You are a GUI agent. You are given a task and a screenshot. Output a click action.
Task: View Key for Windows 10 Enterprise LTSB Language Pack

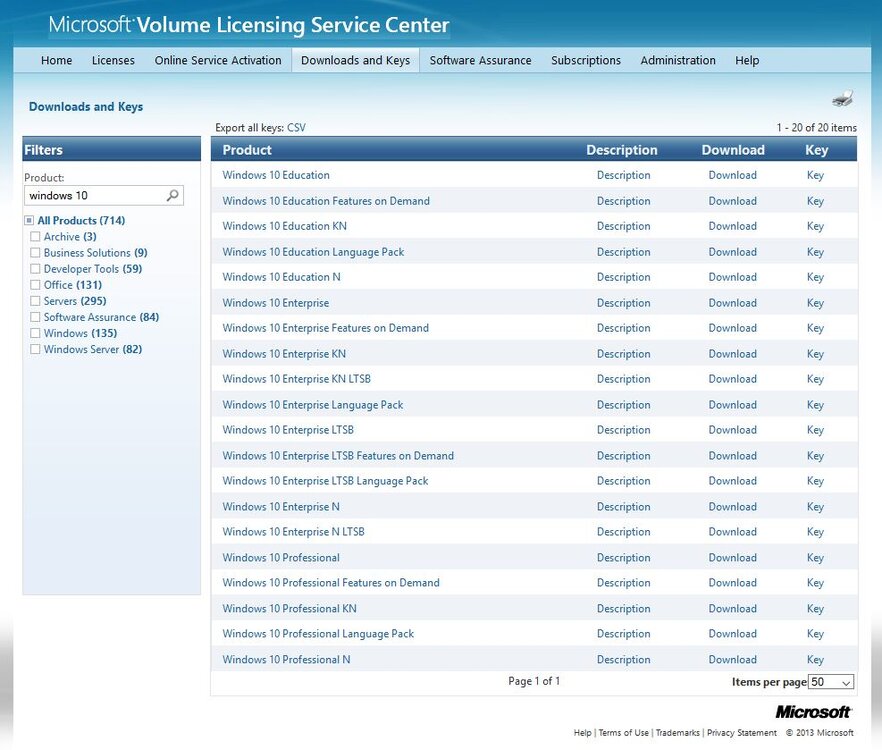coord(815,481)
